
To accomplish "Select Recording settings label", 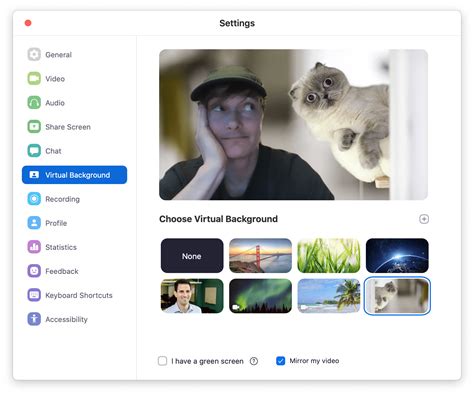I will point(62,199).
